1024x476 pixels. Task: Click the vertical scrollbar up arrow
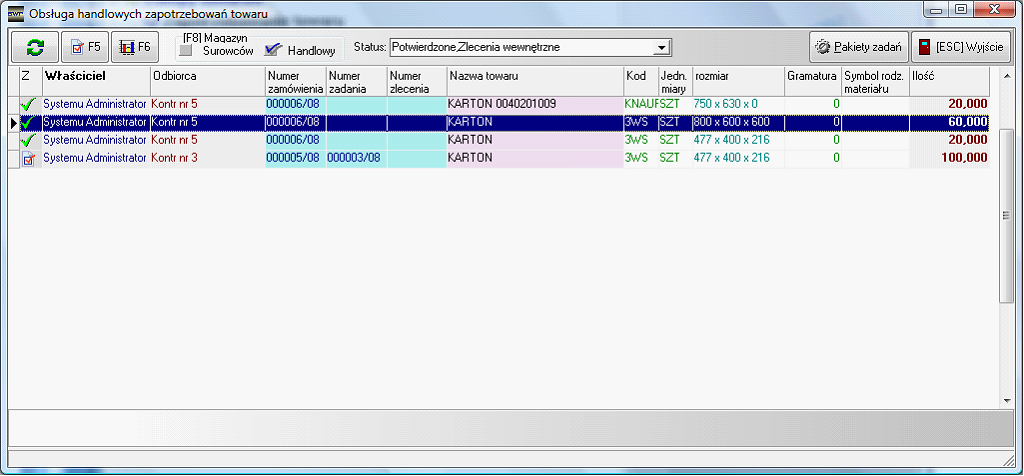(x=1007, y=74)
